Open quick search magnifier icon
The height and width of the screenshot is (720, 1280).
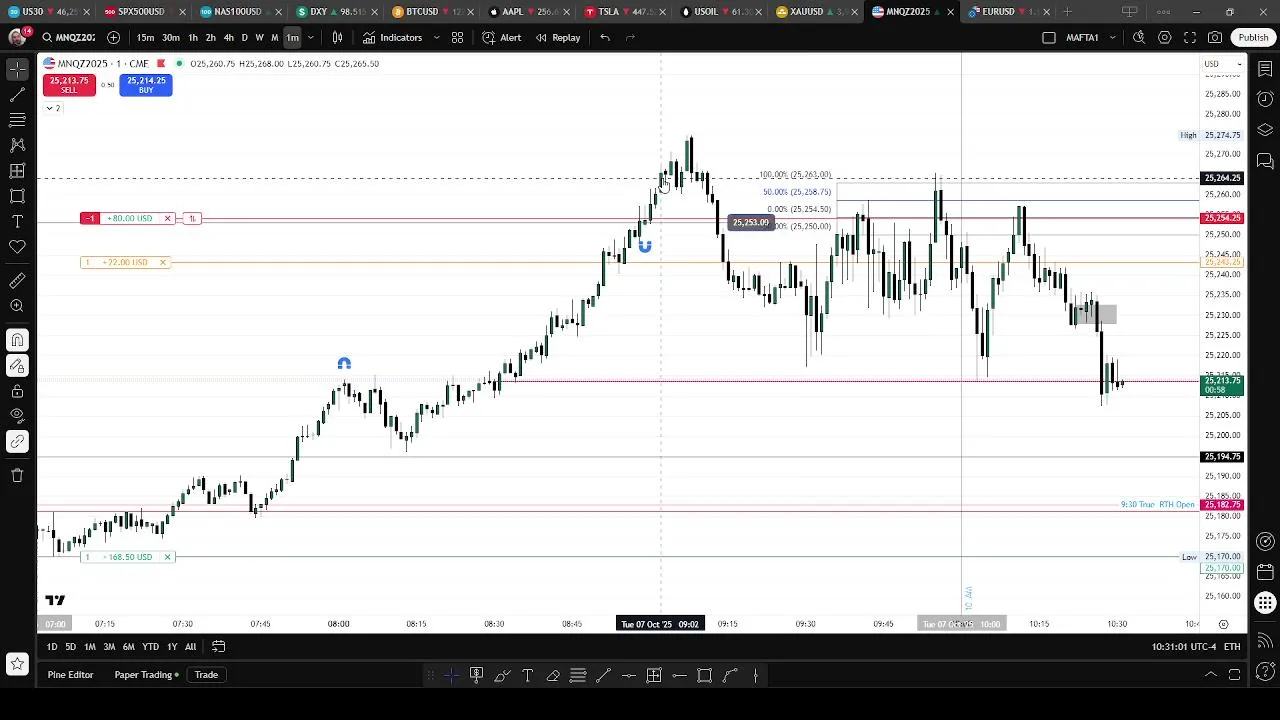(x=1139, y=37)
